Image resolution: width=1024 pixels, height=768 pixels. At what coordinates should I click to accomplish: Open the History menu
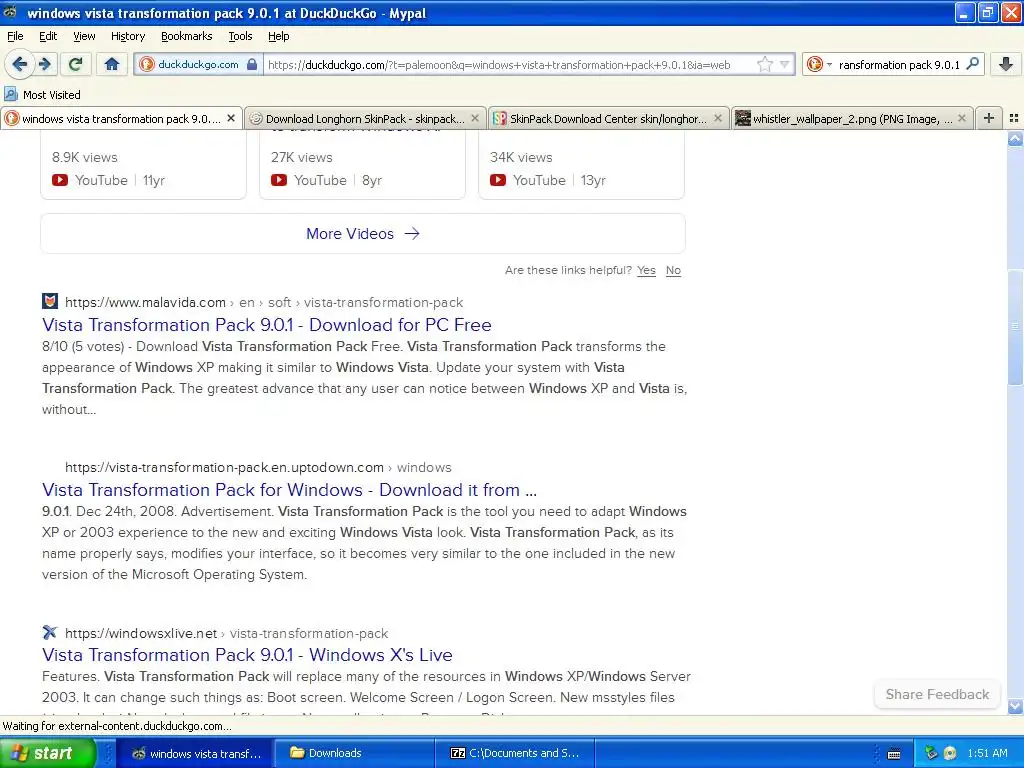[x=128, y=36]
